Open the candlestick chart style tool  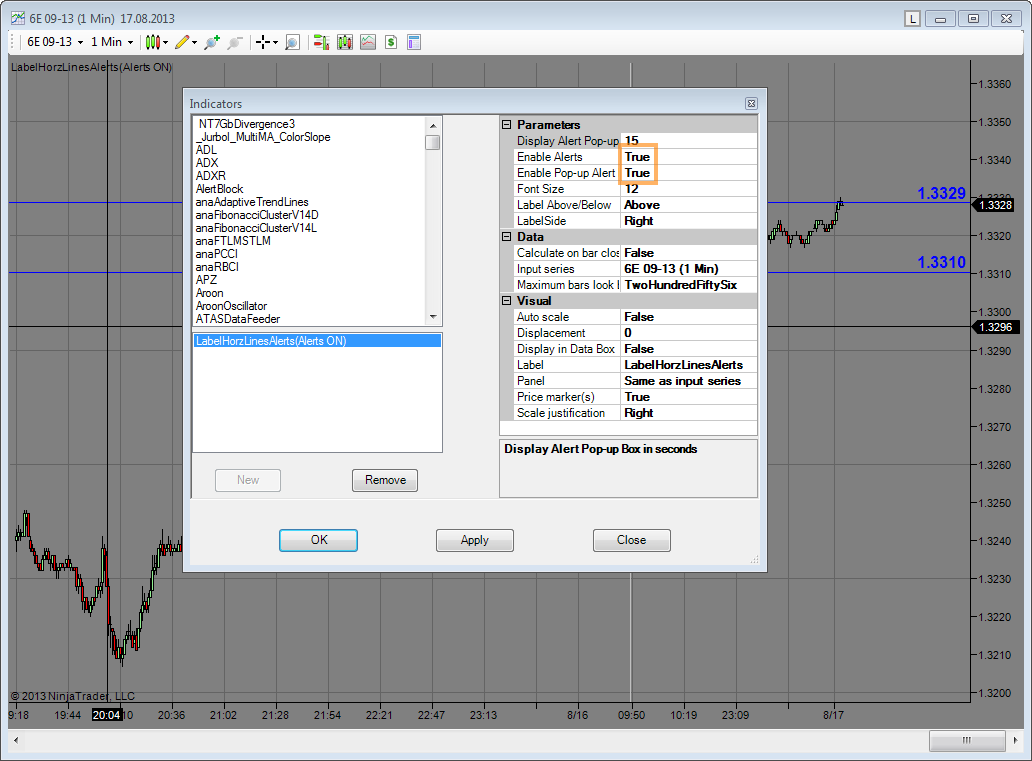pyautogui.click(x=152, y=42)
